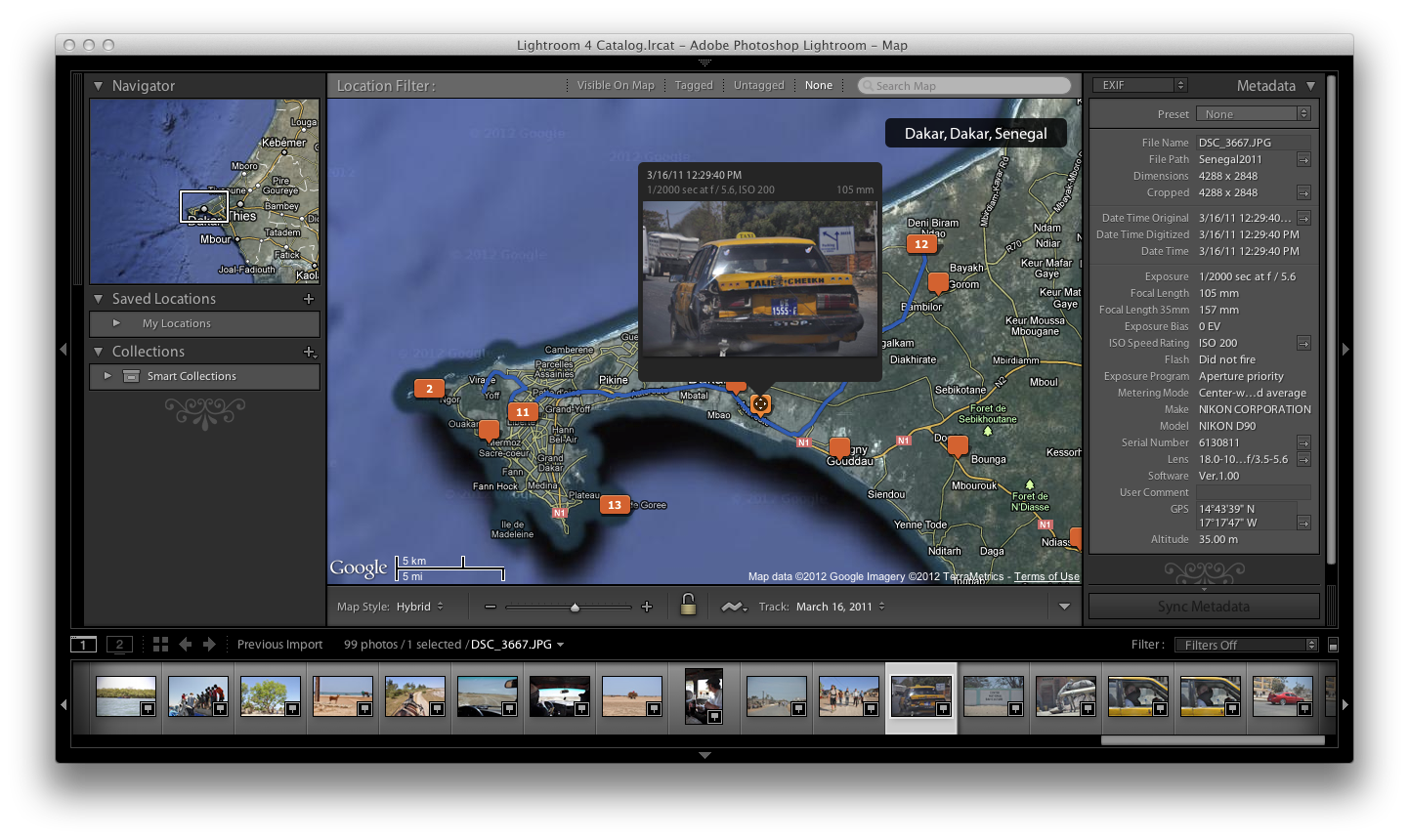
Task: Open the toolbar content dropdown arrow
Action: 1064,607
